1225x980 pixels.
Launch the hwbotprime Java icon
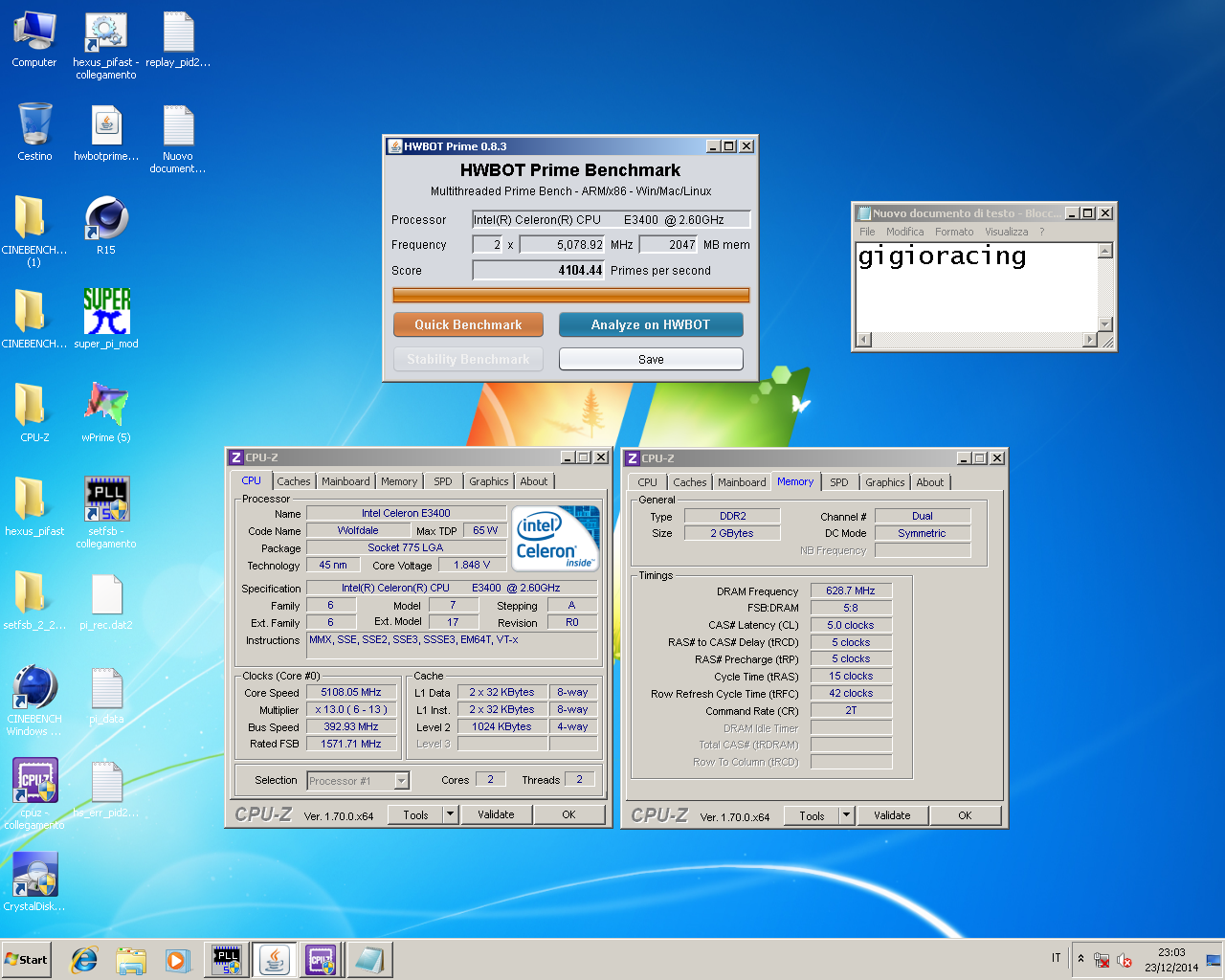pos(106,132)
